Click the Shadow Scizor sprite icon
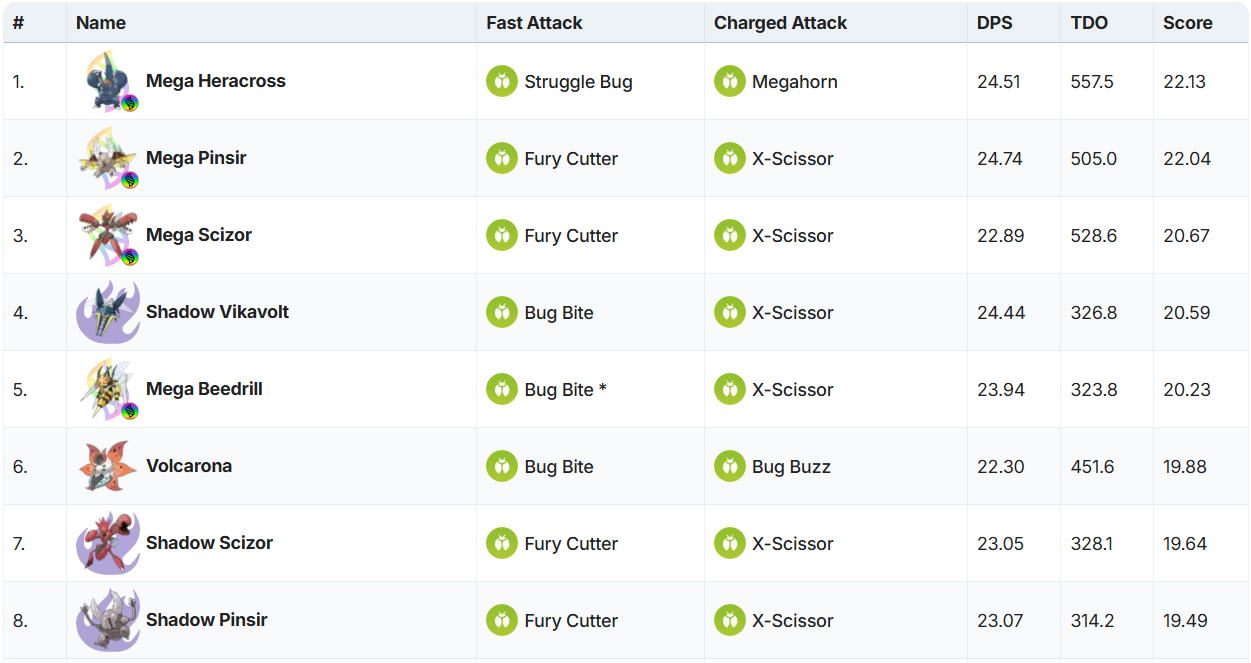The image size is (1251, 663). point(108,543)
